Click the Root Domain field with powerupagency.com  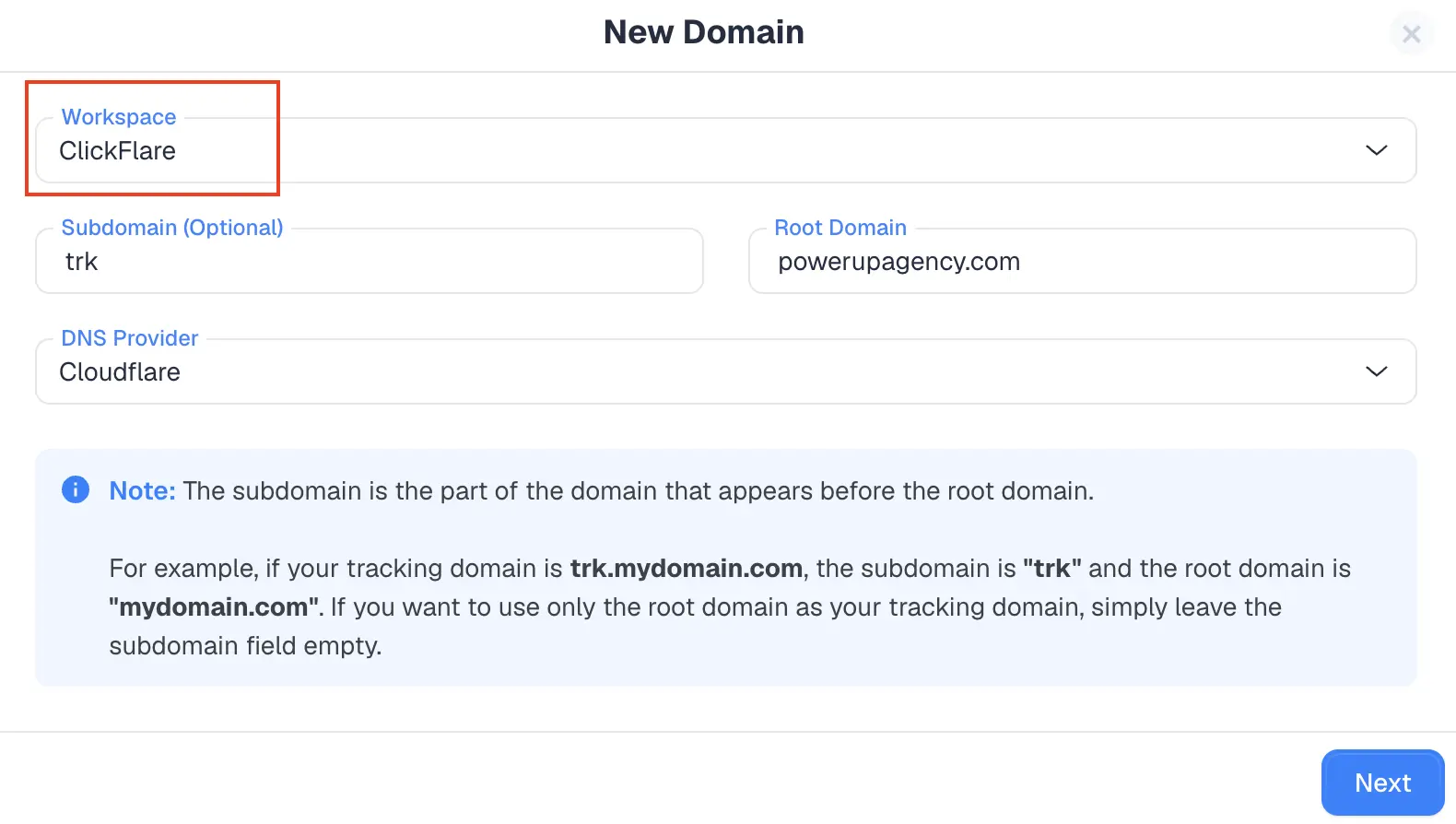coord(1082,261)
